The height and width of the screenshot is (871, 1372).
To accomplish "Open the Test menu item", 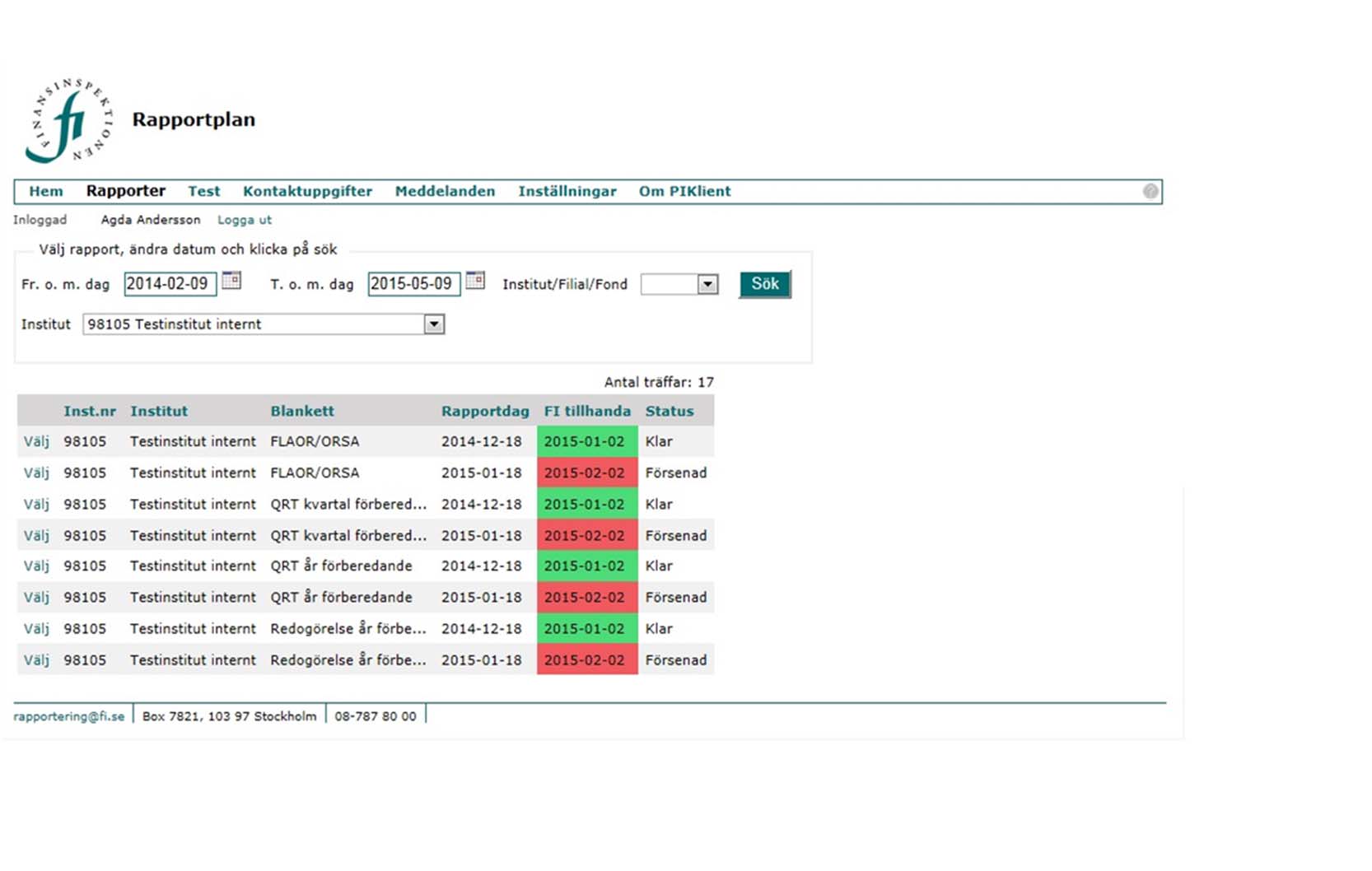I will coord(203,191).
